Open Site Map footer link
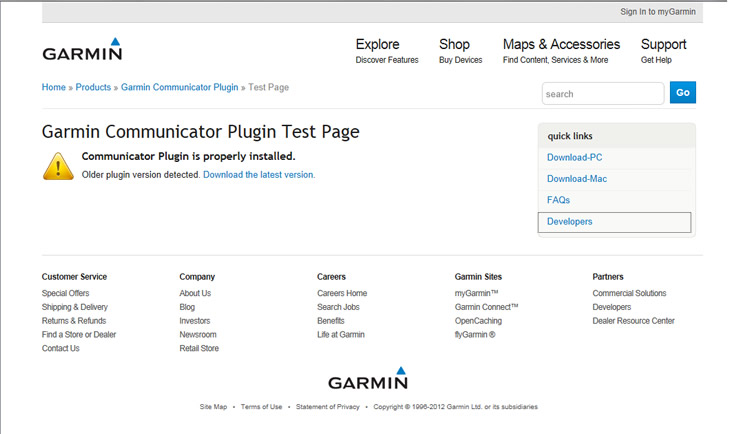Viewport: 730px width, 434px height. tap(213, 407)
